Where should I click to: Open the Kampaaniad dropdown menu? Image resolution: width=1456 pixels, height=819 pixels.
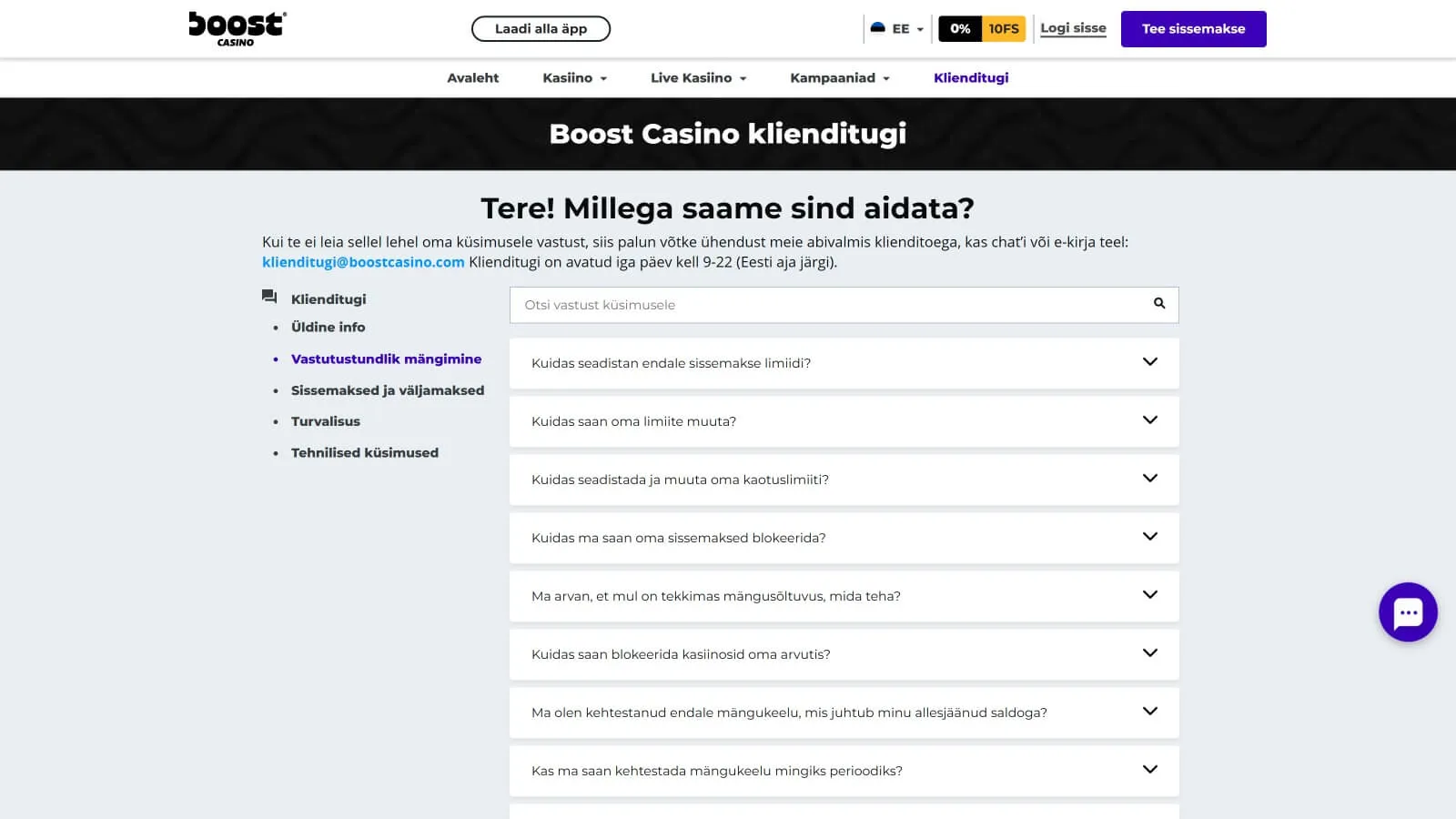840,78
